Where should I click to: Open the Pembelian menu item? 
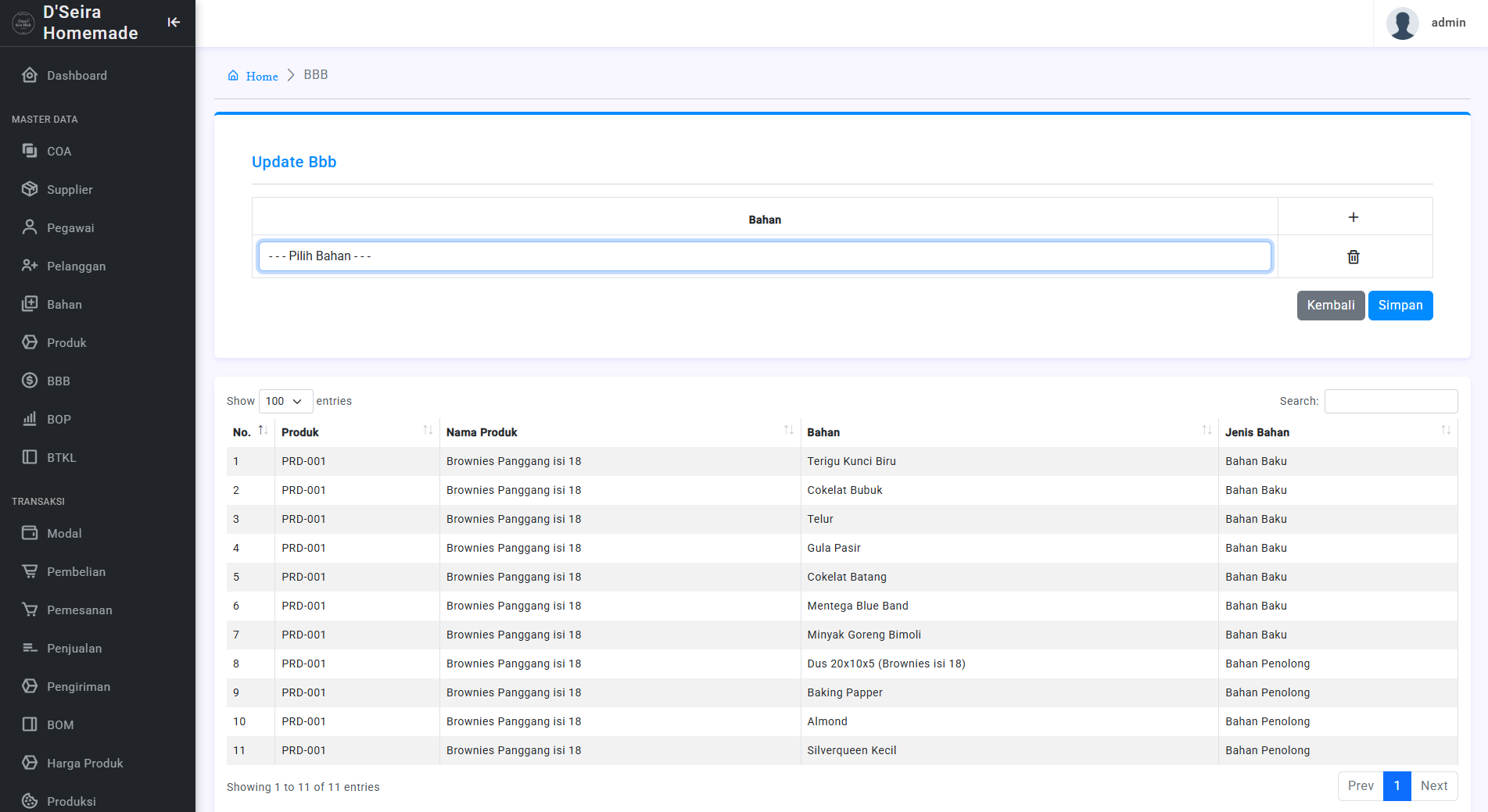(76, 571)
